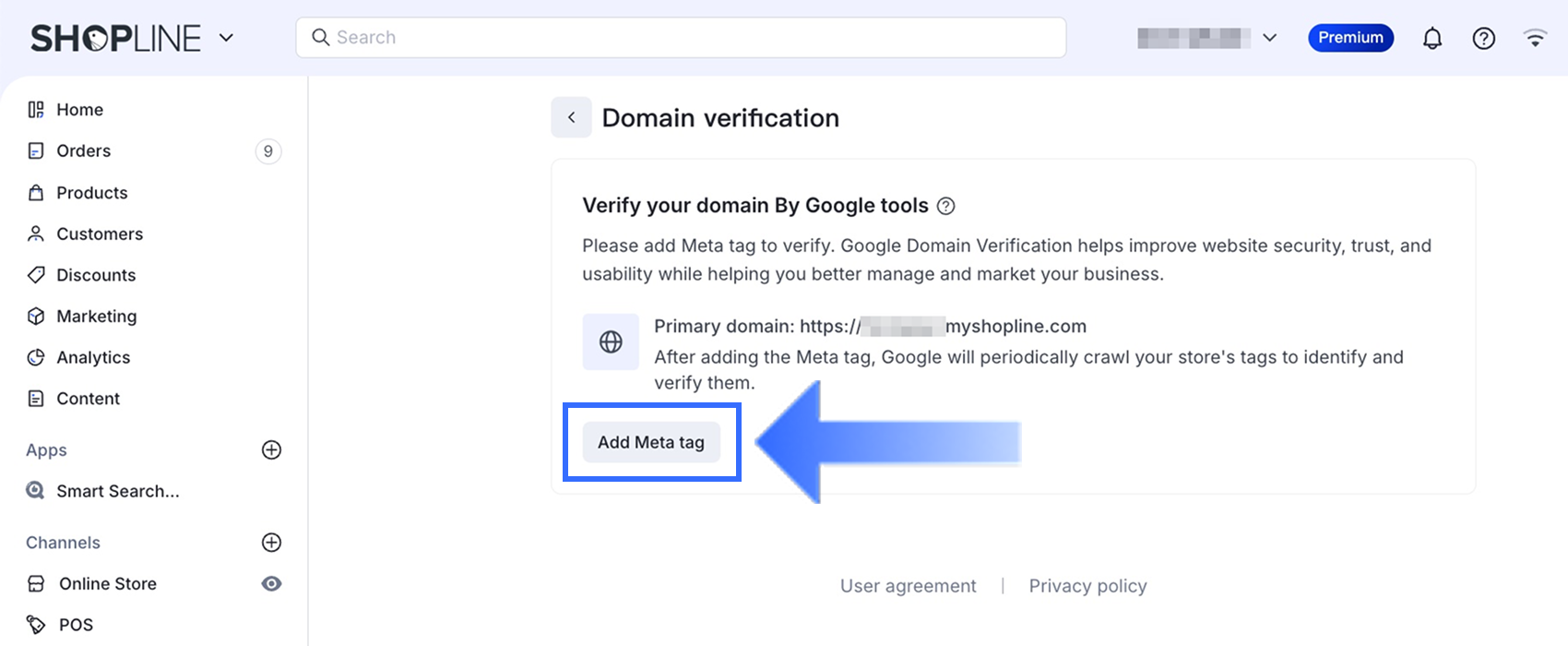
Task: Toggle the Online Store eye icon
Action: click(x=271, y=583)
